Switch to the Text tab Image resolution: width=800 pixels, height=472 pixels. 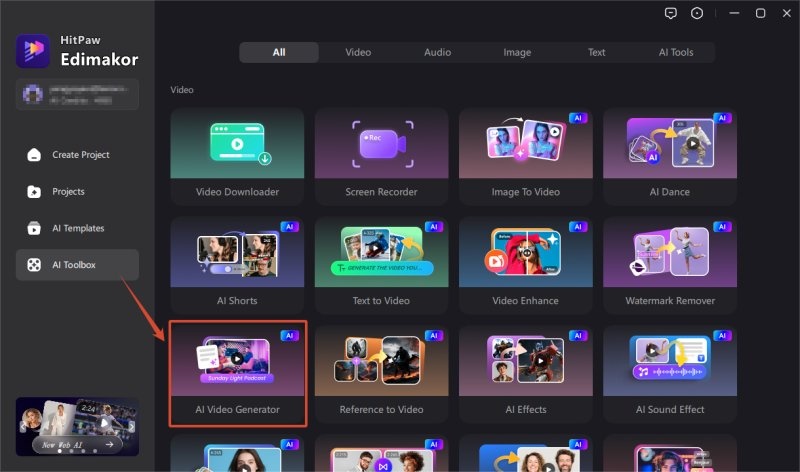coord(596,52)
